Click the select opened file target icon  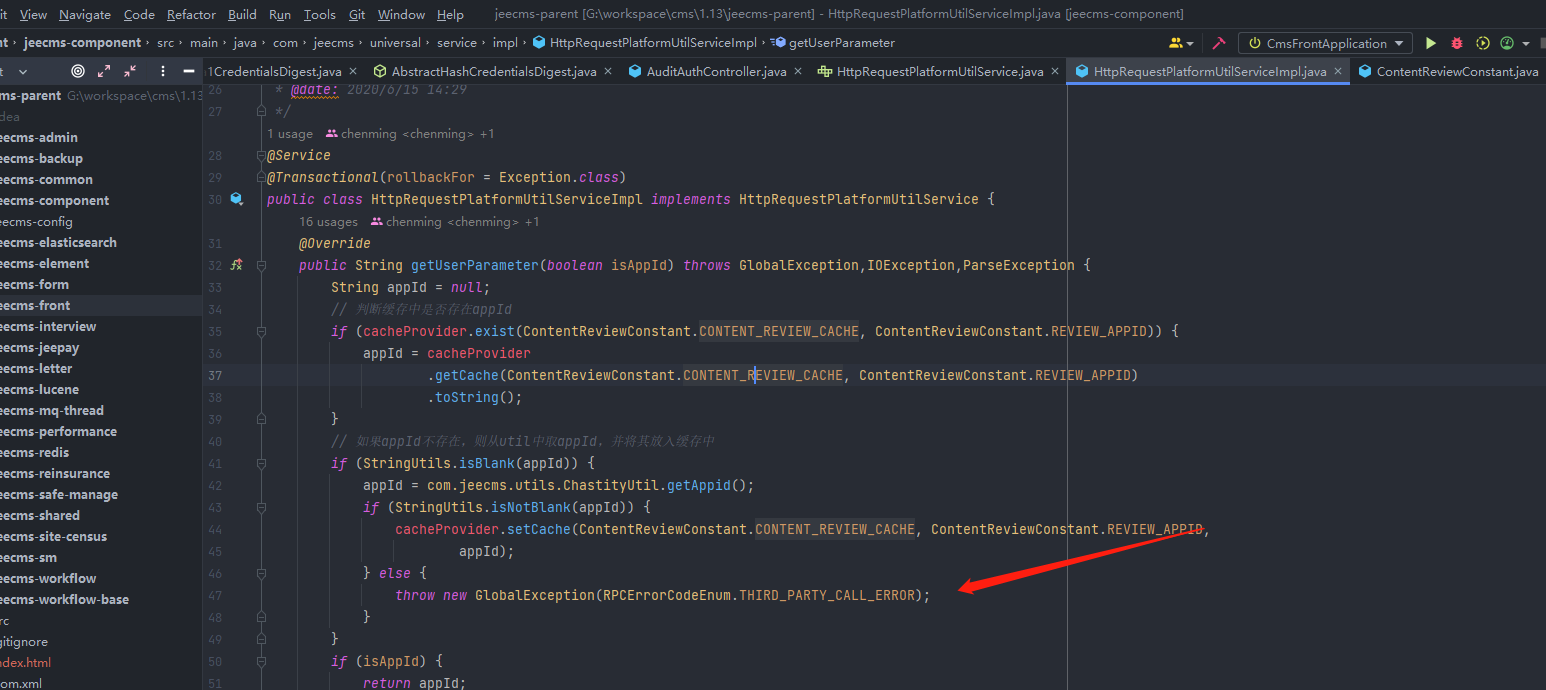pyautogui.click(x=78, y=71)
